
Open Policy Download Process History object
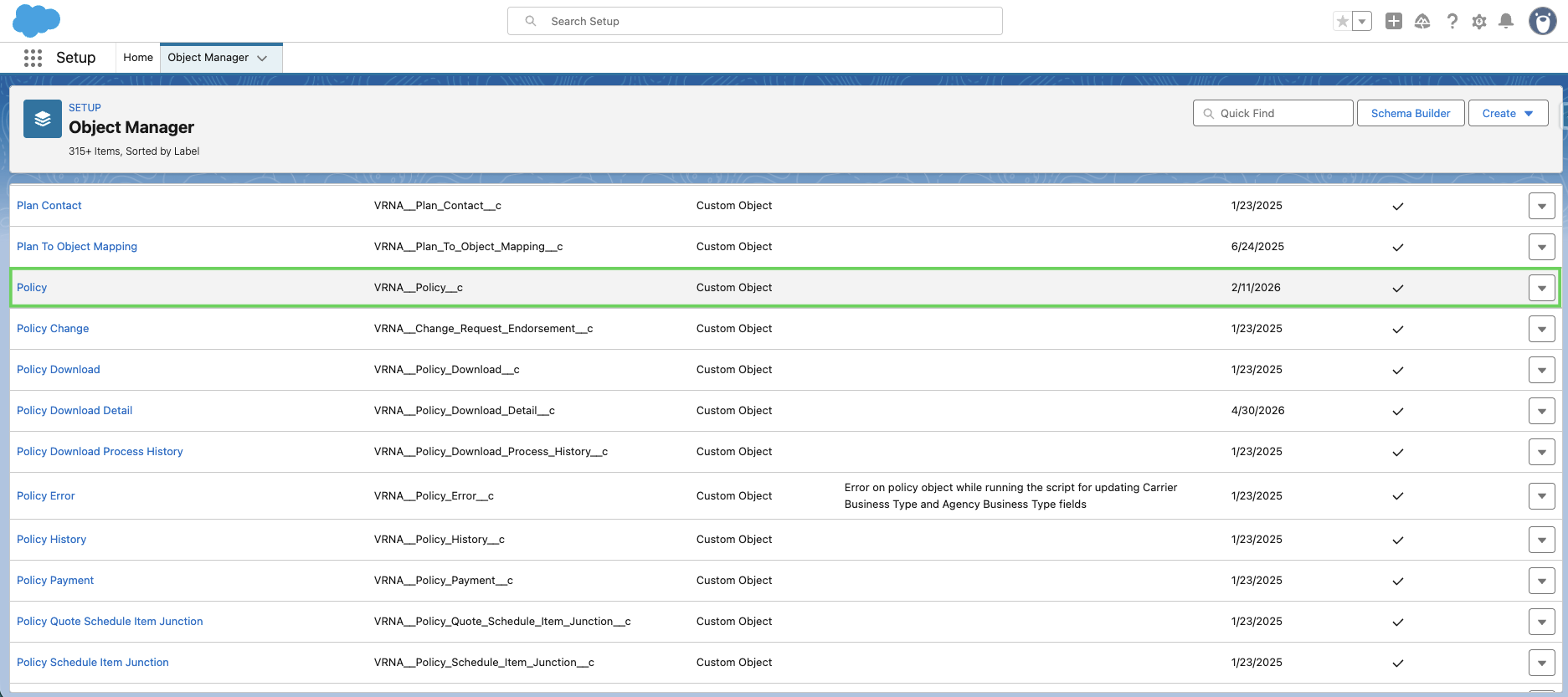[100, 452]
